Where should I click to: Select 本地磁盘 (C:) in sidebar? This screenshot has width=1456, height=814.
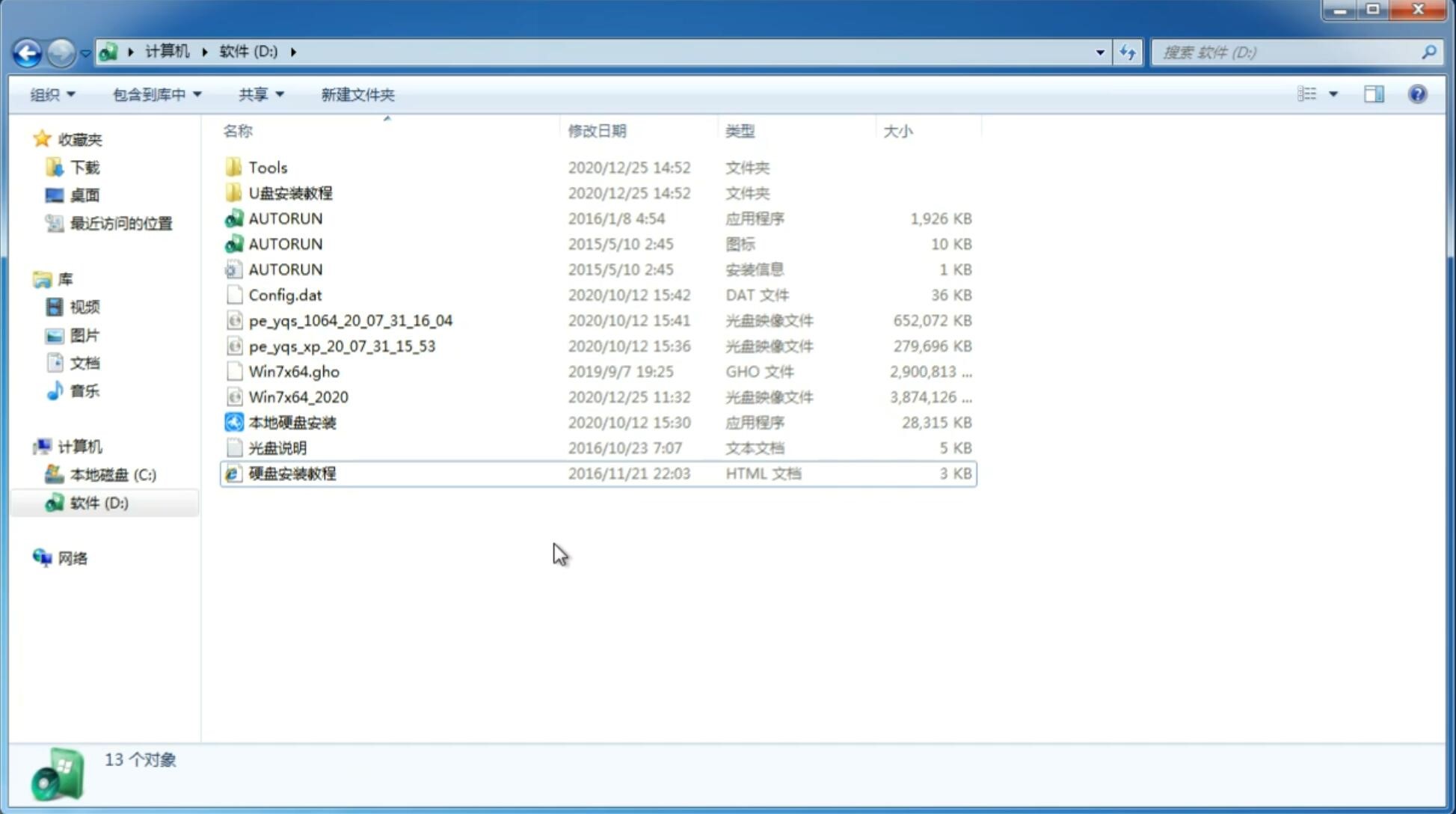point(112,474)
